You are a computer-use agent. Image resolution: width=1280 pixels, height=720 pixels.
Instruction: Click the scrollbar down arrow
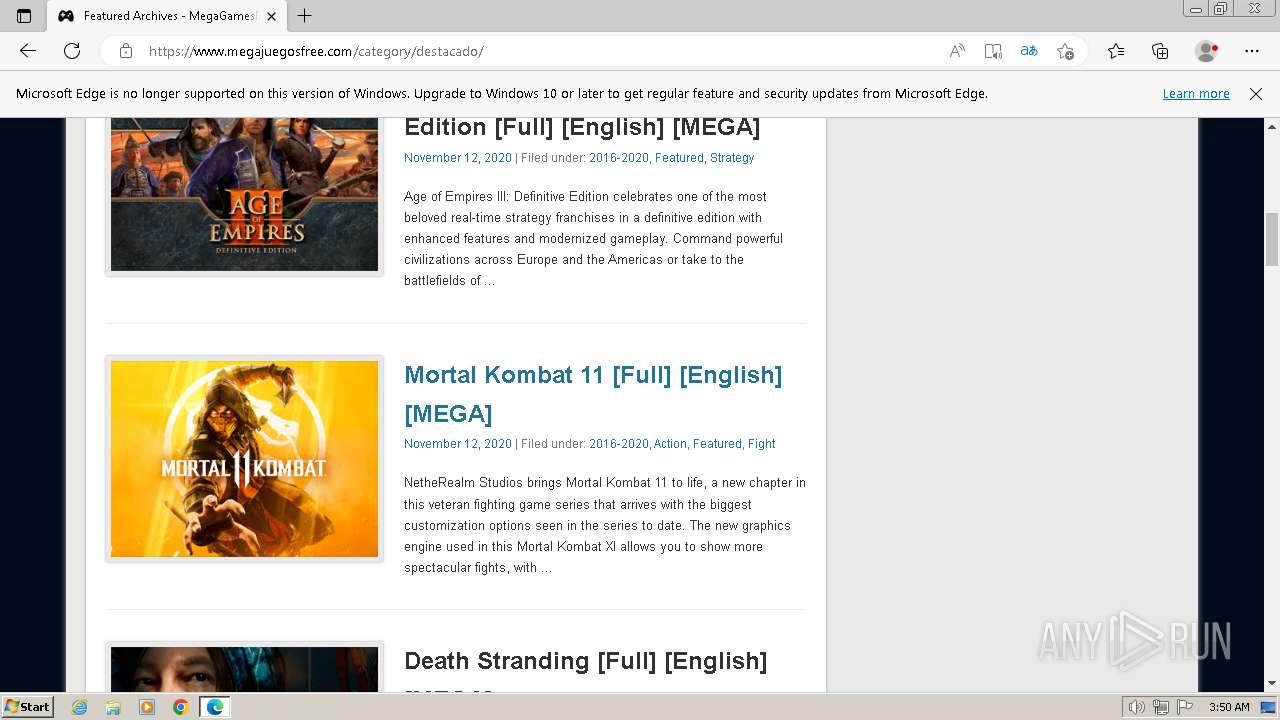click(1272, 684)
